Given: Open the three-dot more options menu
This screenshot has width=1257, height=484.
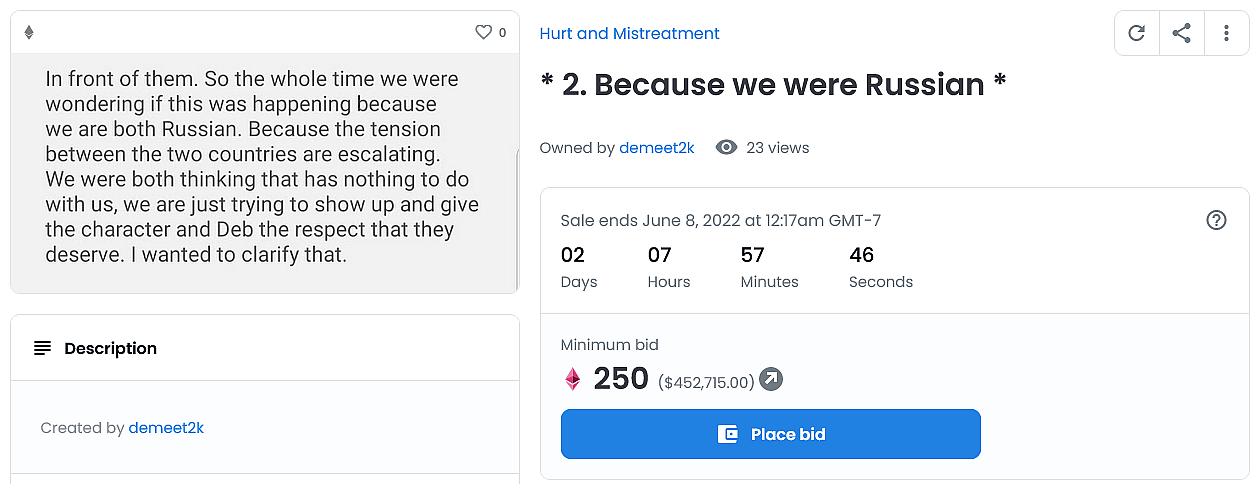Looking at the screenshot, I should click(1226, 33).
